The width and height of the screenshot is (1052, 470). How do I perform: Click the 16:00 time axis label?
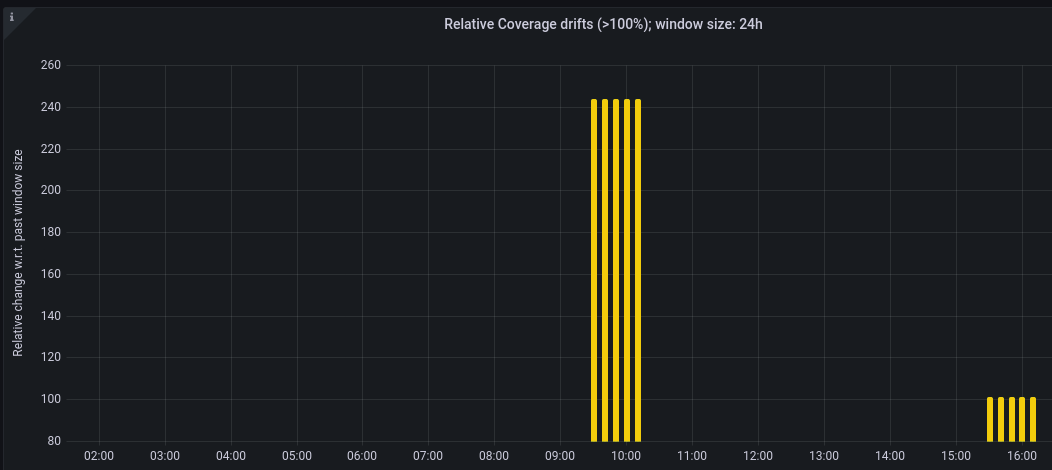(x=1022, y=456)
